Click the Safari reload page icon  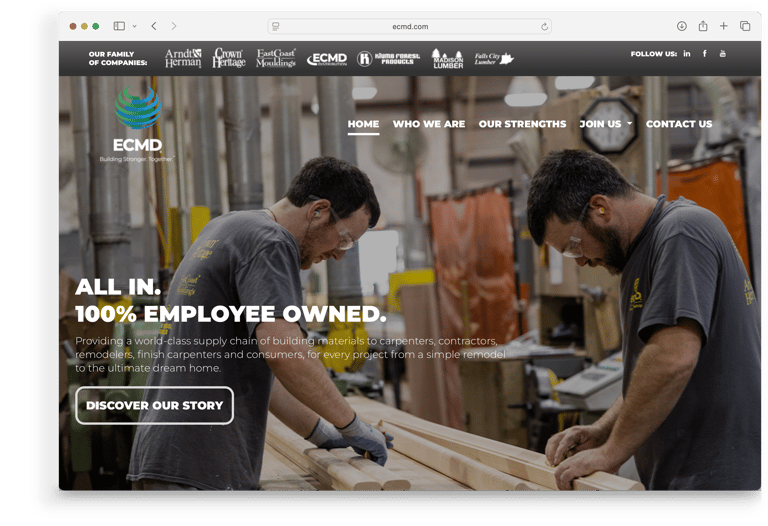(x=544, y=26)
